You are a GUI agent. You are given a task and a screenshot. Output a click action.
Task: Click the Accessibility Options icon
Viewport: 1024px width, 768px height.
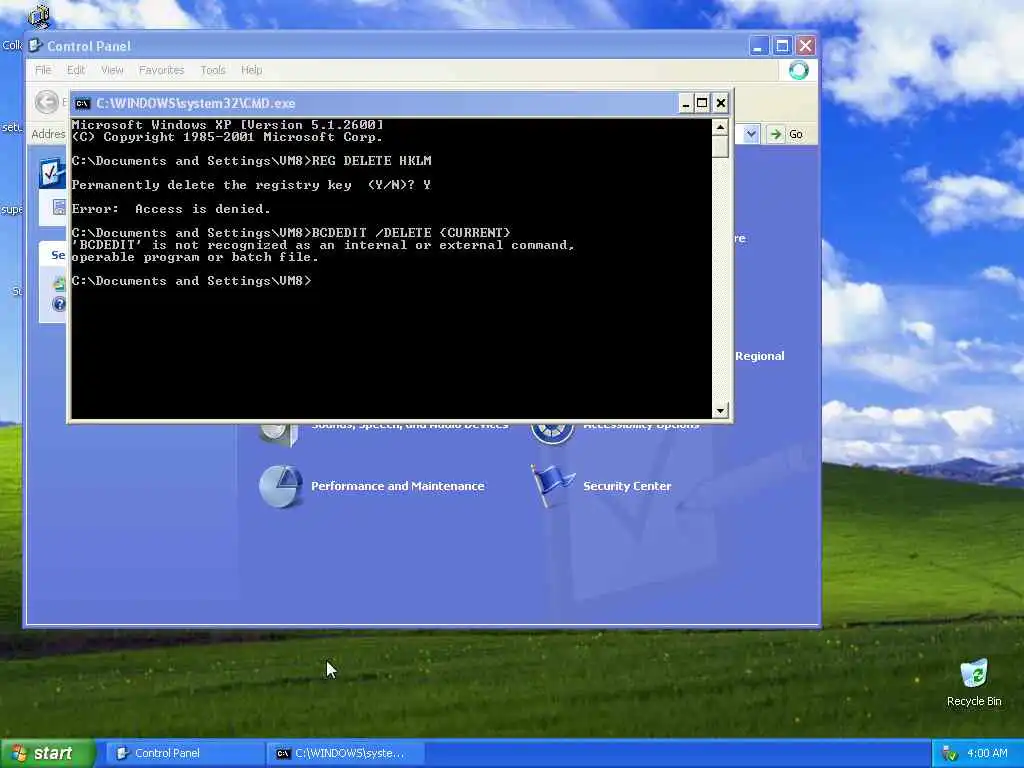pos(552,433)
